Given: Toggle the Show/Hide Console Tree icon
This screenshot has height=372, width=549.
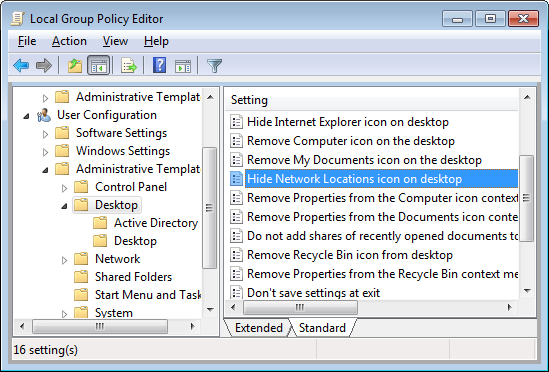Looking at the screenshot, I should point(98,66).
